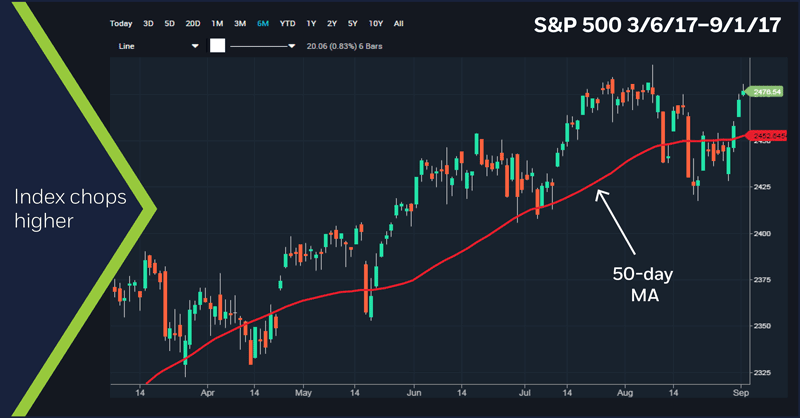Select the 1Y time range
800x418 pixels.
[x=311, y=22]
